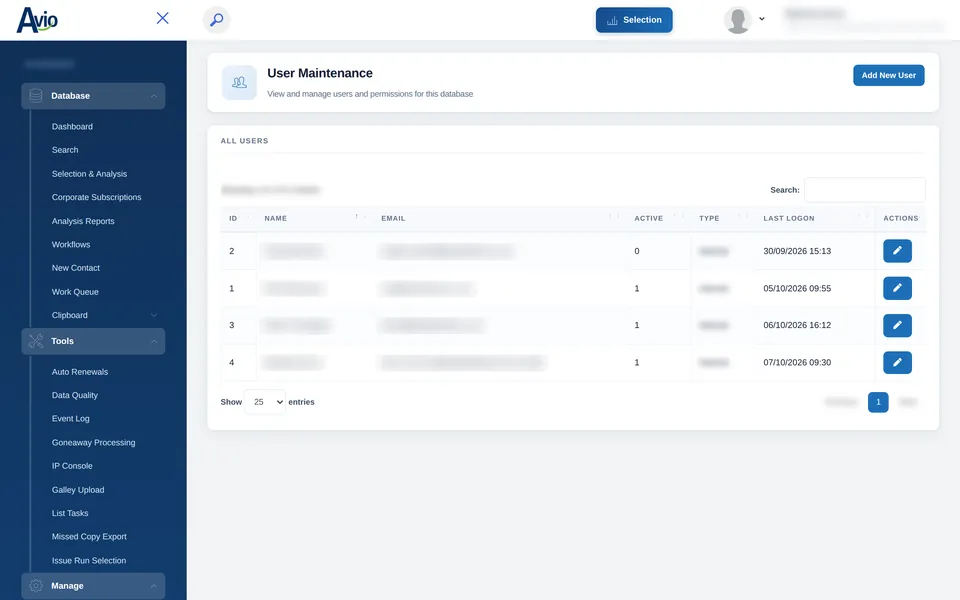The width and height of the screenshot is (960, 600).
Task: Edit user with ID 4
Action: pos(897,362)
